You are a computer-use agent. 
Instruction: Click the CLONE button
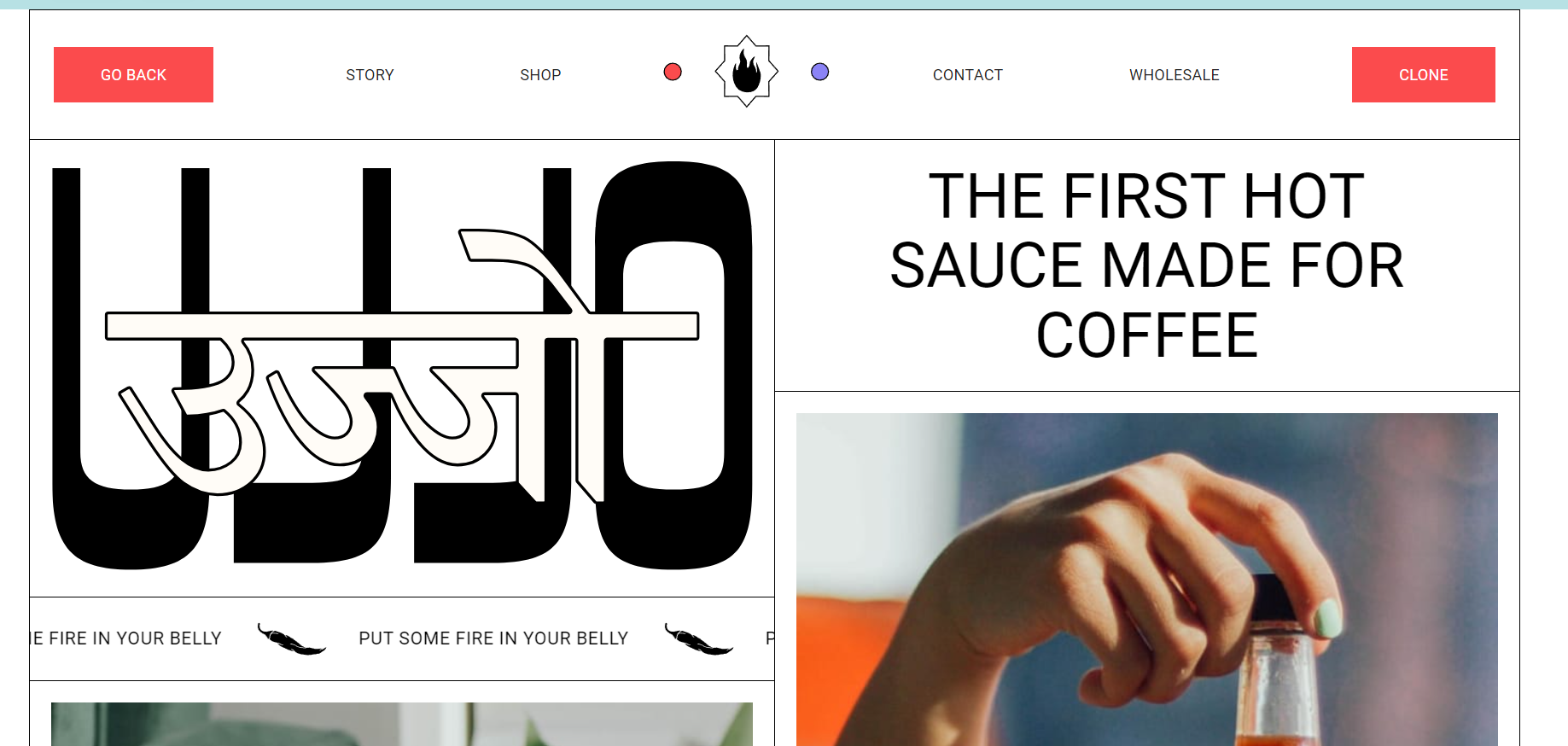coord(1423,74)
